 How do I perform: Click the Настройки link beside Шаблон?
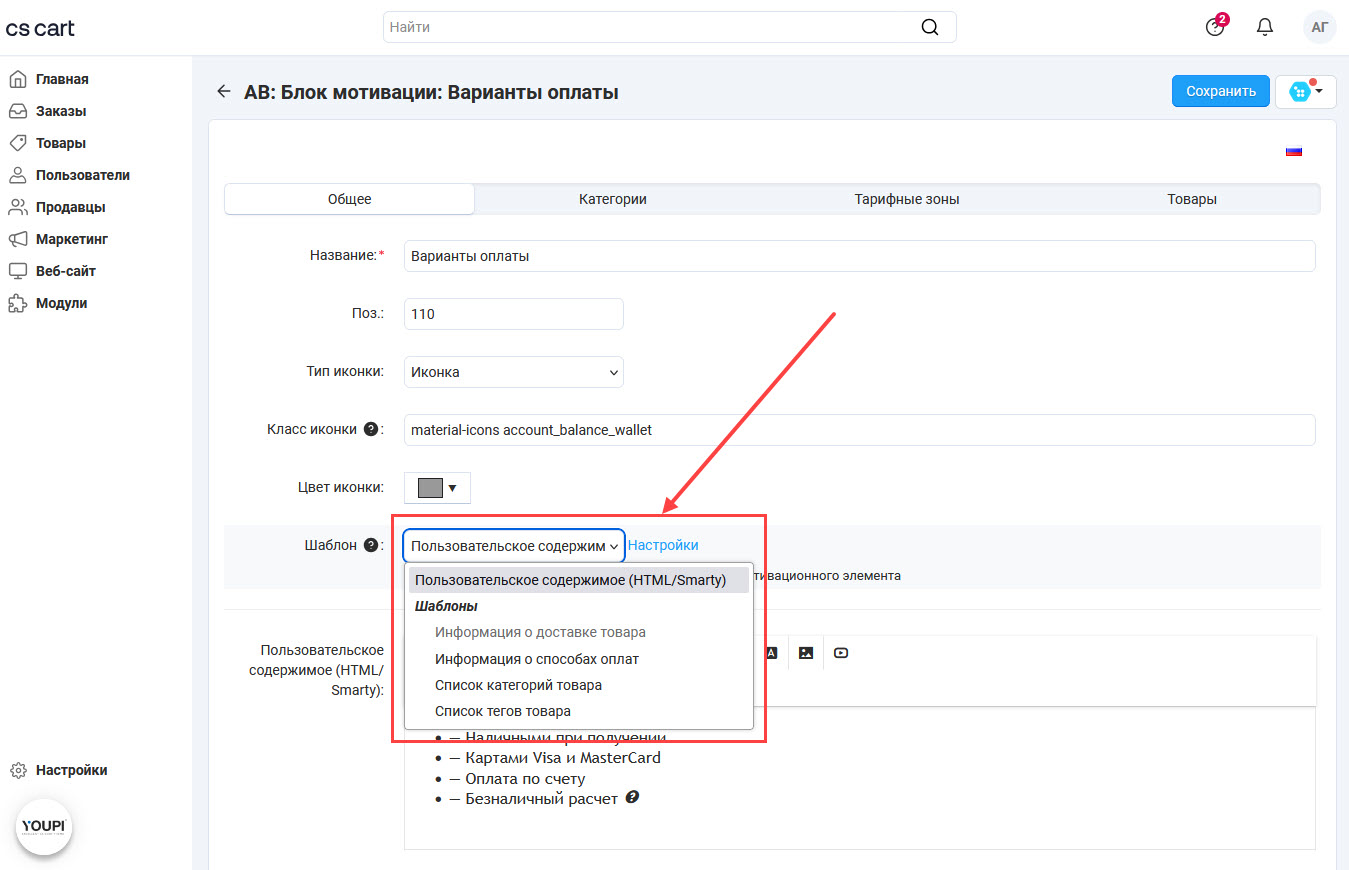click(663, 545)
